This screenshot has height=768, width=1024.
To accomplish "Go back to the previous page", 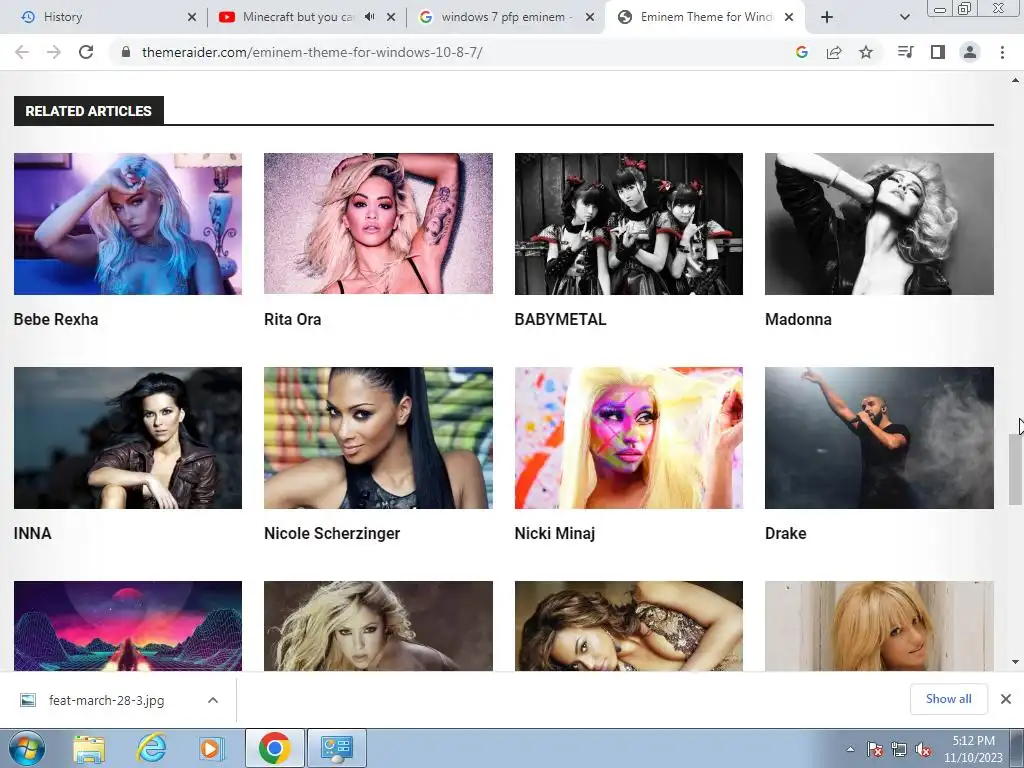I will [x=22, y=52].
